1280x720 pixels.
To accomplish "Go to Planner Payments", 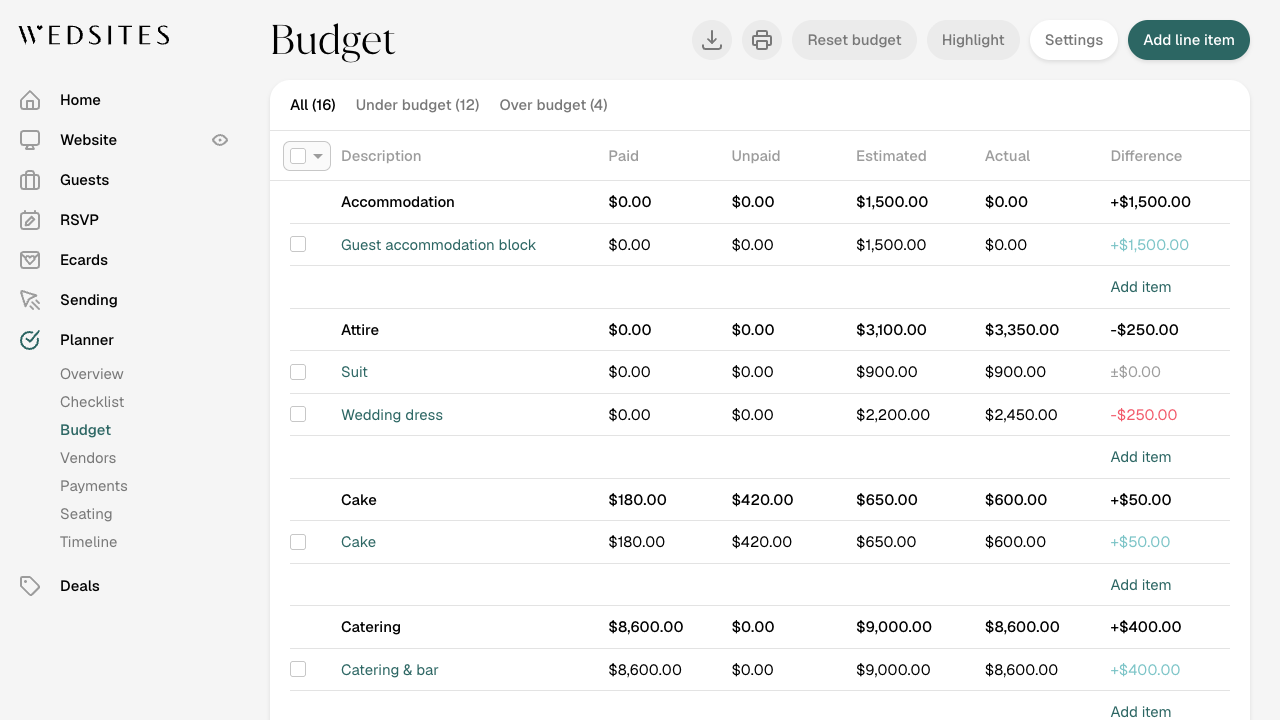I will point(94,486).
